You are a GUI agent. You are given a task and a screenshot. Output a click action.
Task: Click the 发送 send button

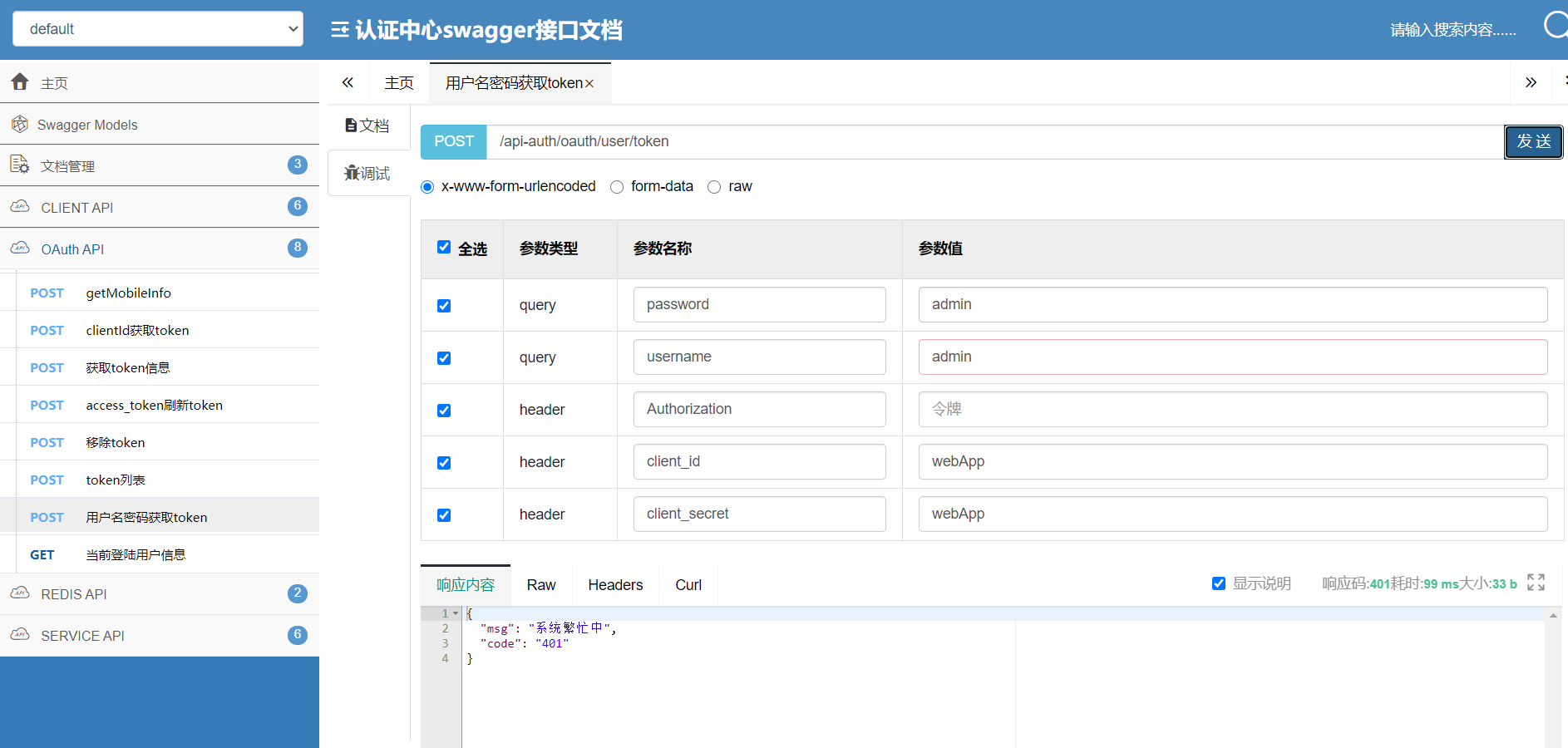point(1534,141)
